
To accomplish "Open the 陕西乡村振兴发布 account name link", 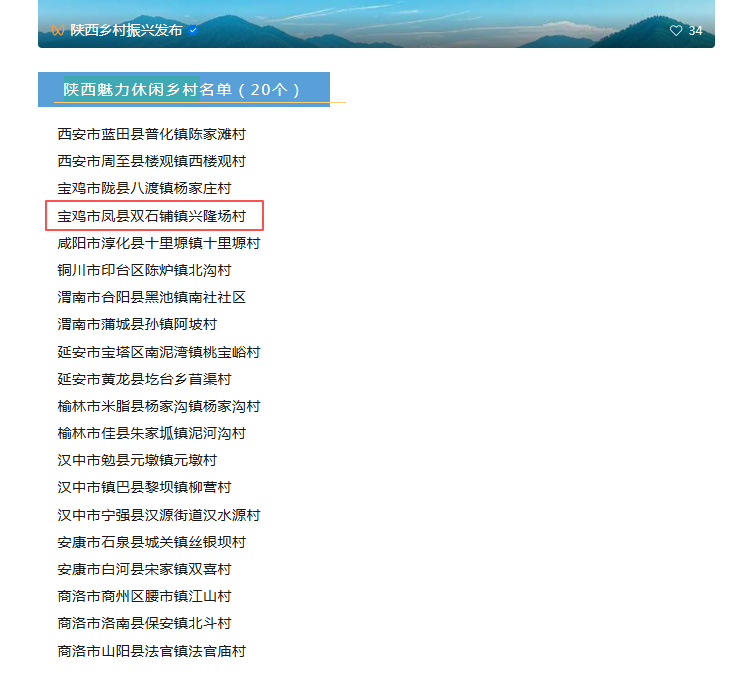I will tap(126, 31).
